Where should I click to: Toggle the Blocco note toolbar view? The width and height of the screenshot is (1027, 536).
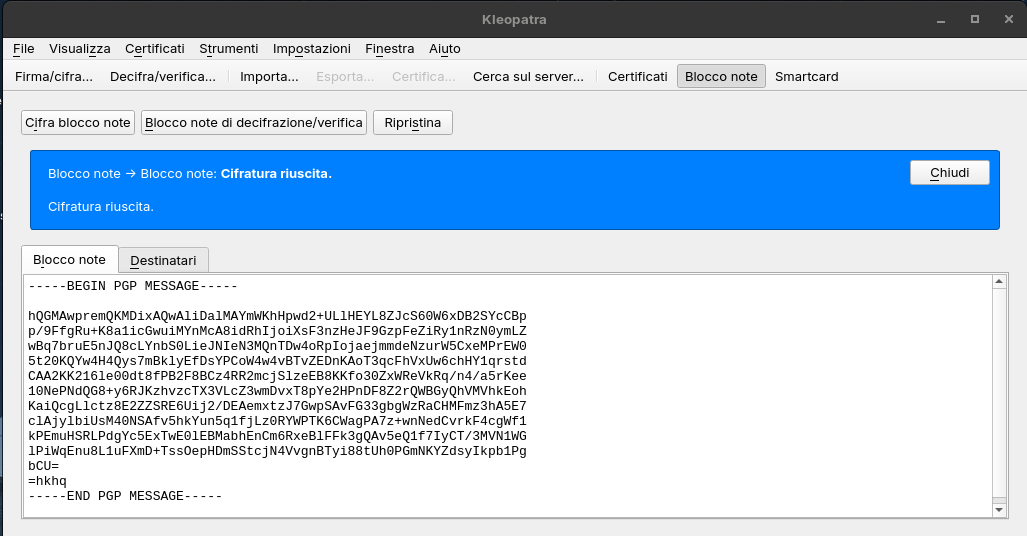pos(721,76)
